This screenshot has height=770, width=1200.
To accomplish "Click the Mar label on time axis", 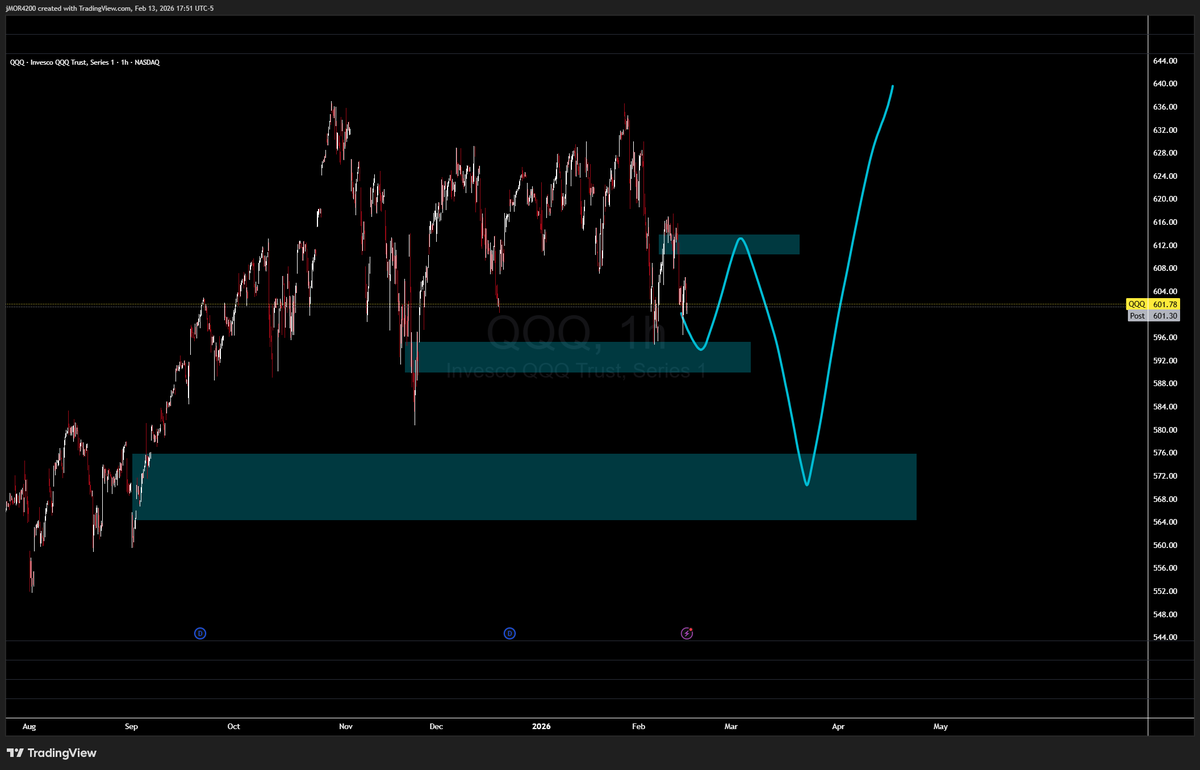I will [x=731, y=727].
